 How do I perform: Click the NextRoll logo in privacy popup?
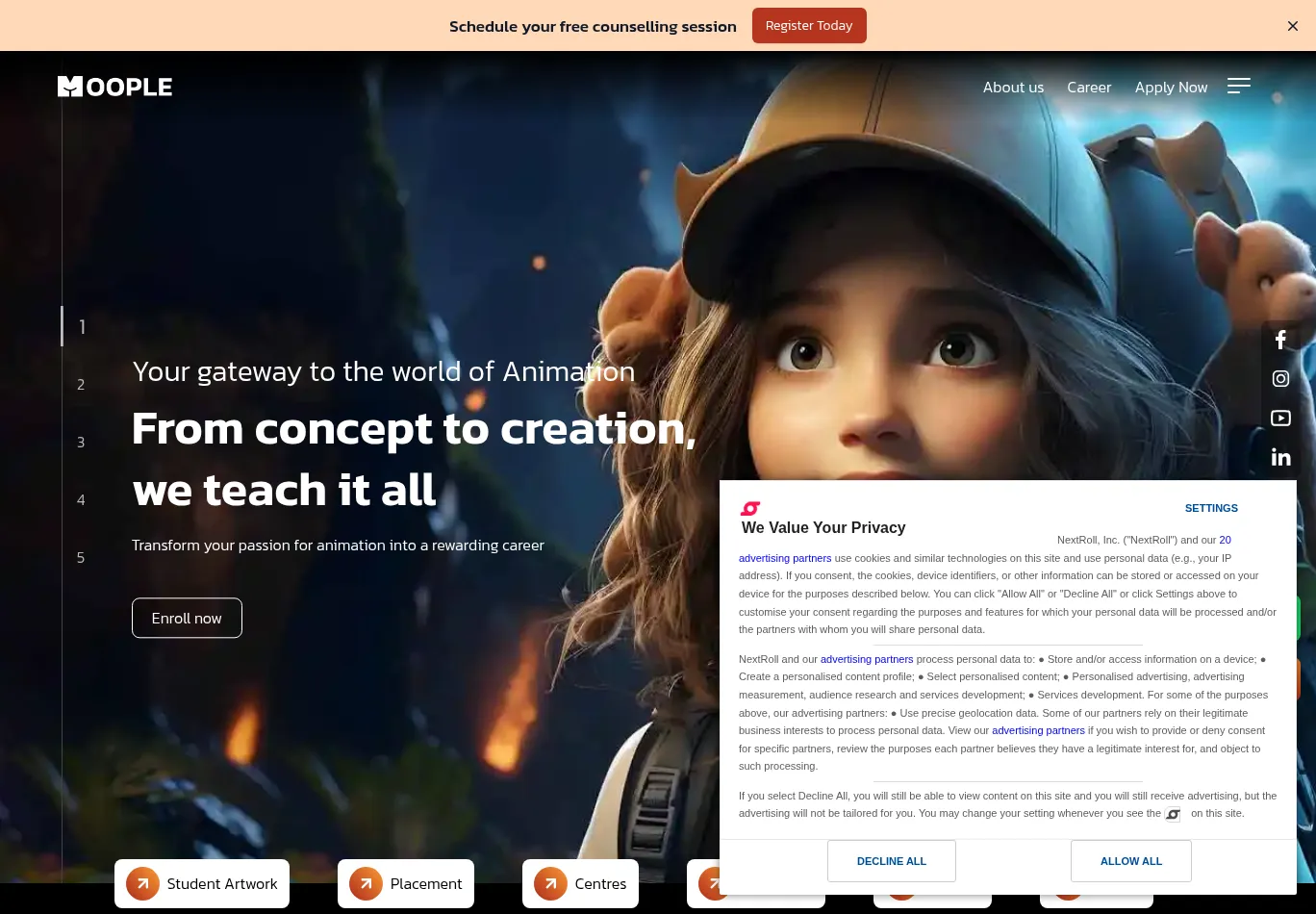pyautogui.click(x=750, y=508)
